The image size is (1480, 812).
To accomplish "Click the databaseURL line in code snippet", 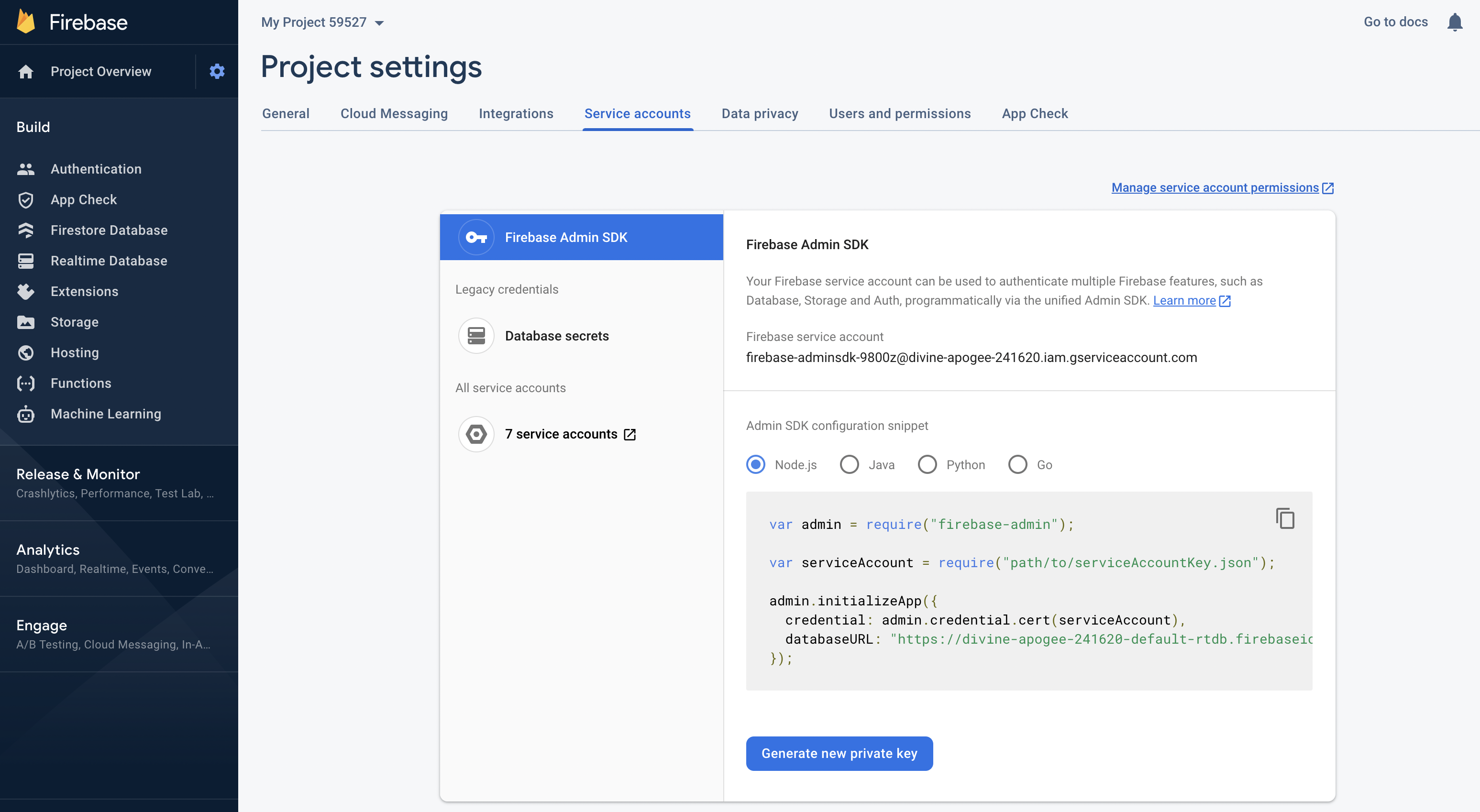I will tap(1048, 639).
